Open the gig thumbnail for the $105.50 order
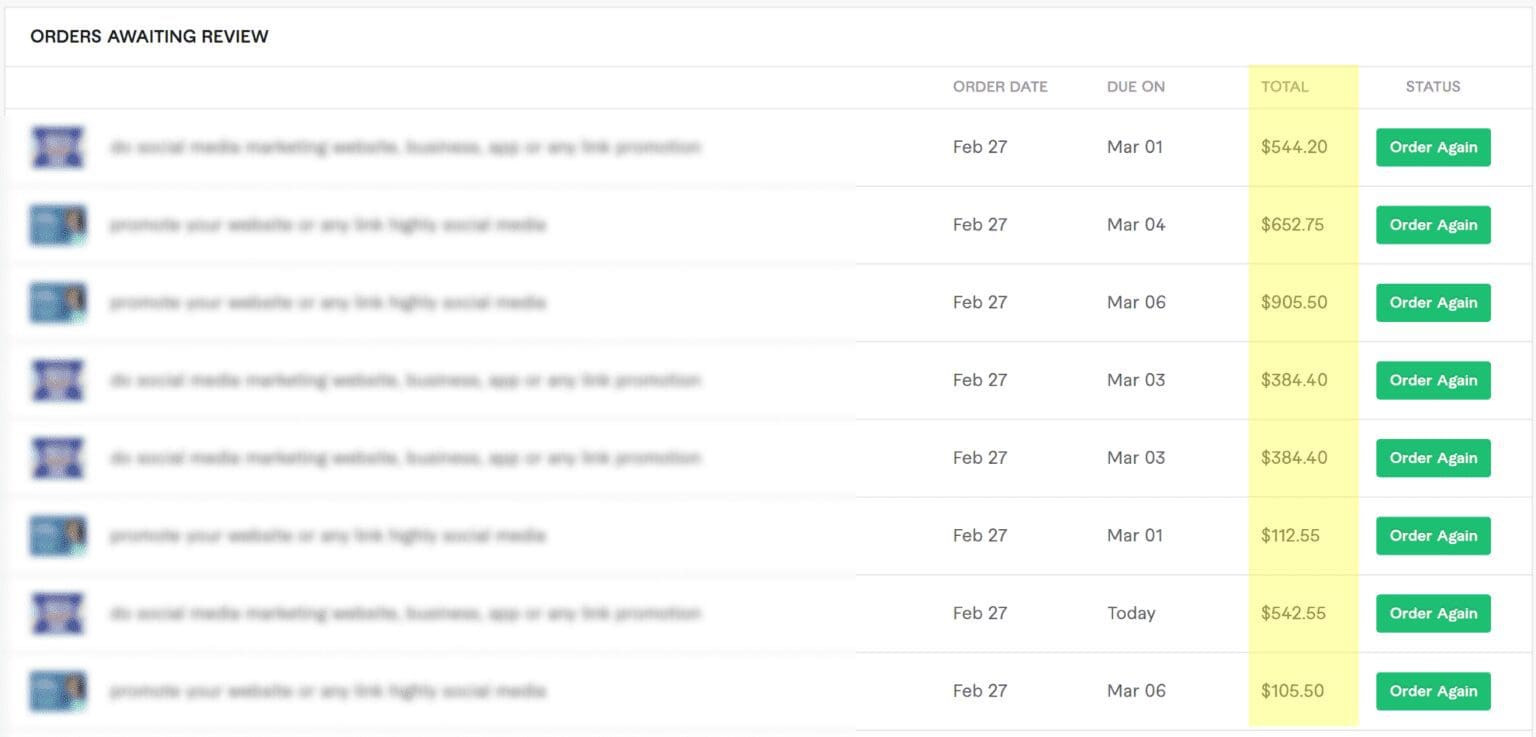Viewport: 1536px width, 737px height. click(57, 691)
